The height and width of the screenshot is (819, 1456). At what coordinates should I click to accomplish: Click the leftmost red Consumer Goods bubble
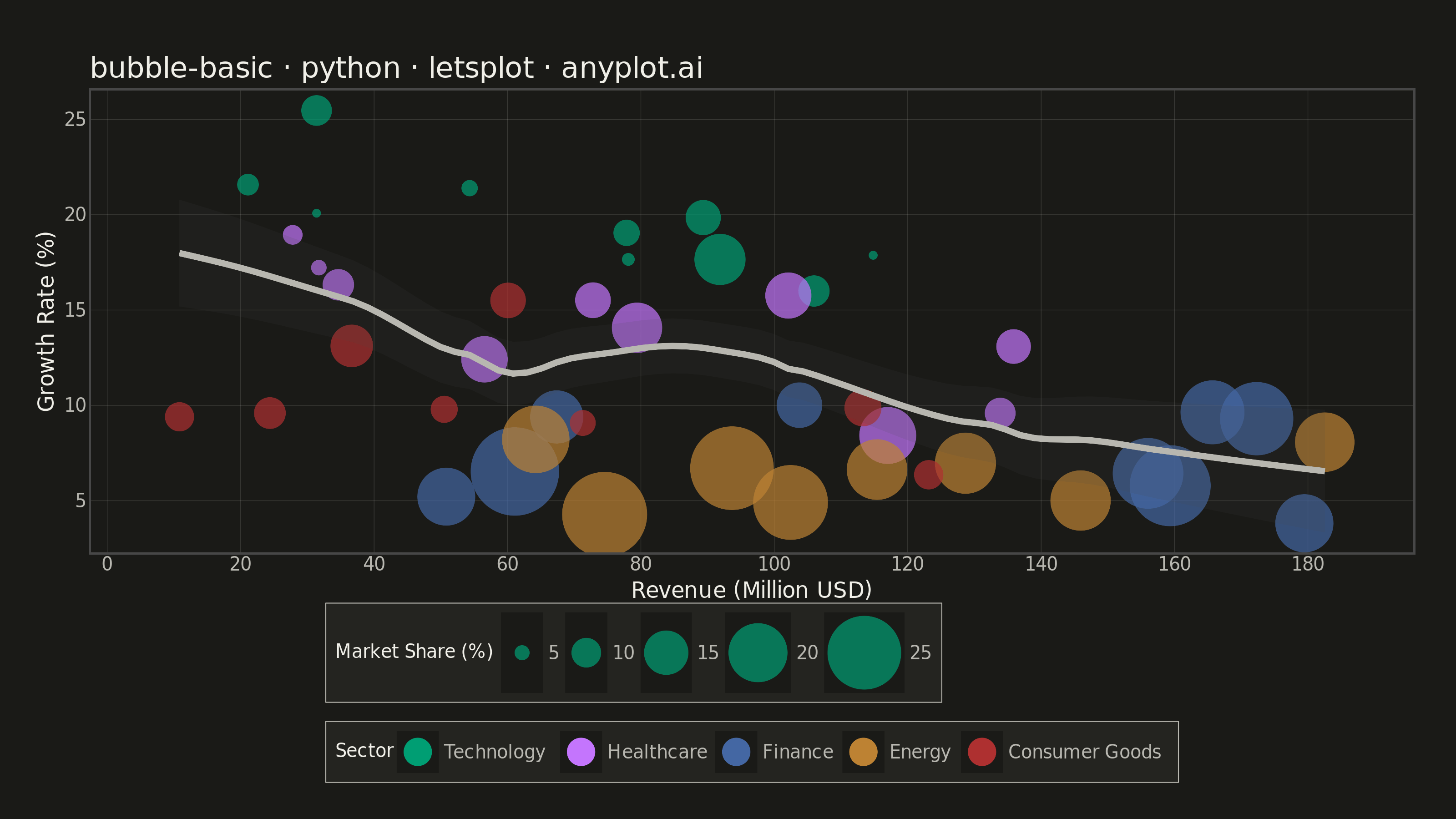click(x=179, y=417)
